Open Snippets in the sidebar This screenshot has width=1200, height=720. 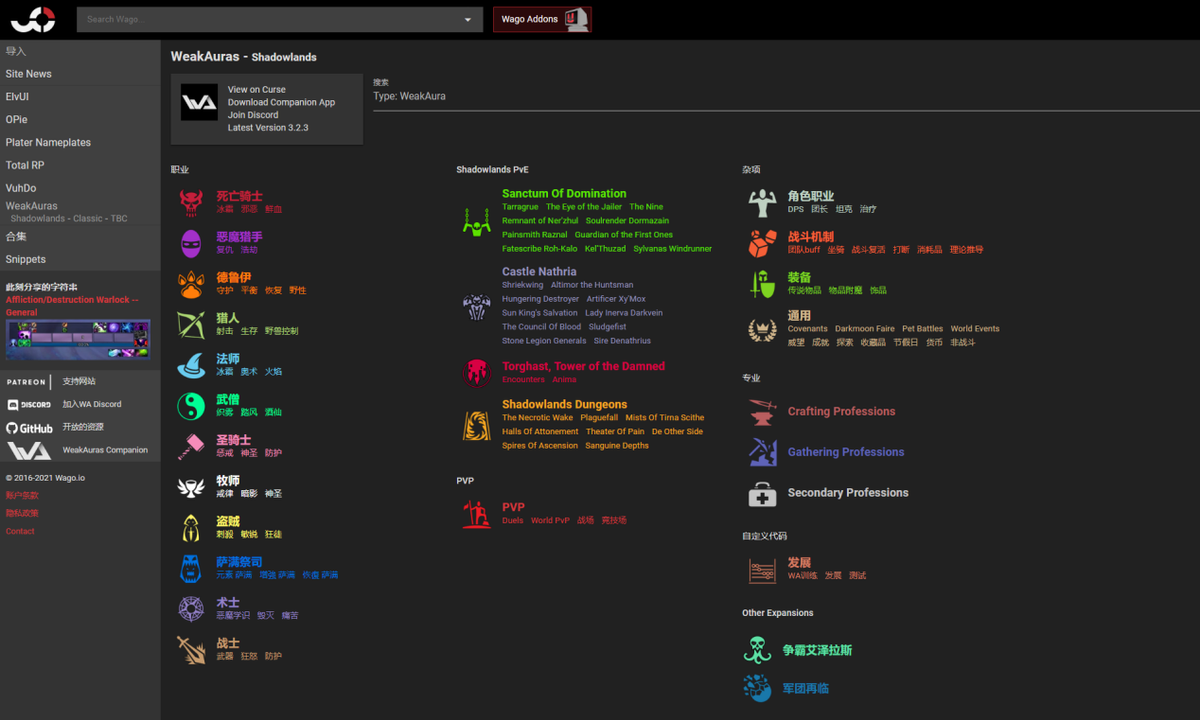click(x=26, y=260)
